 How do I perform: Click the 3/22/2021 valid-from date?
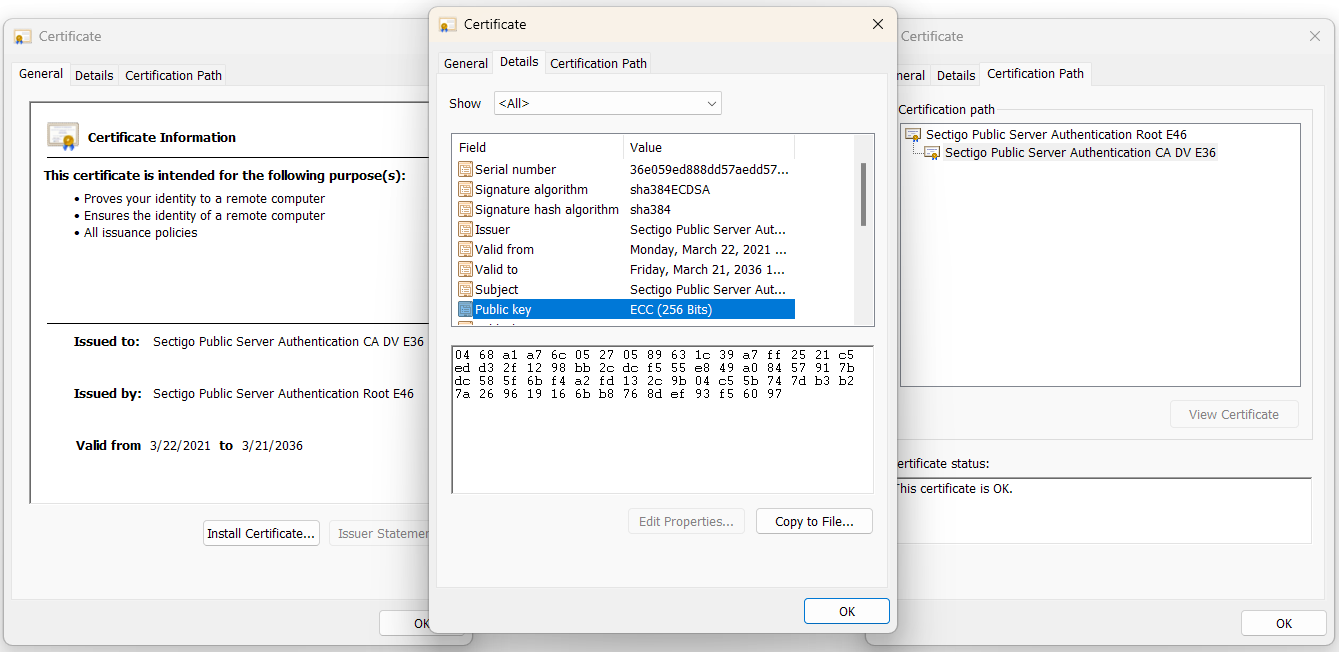(x=180, y=446)
